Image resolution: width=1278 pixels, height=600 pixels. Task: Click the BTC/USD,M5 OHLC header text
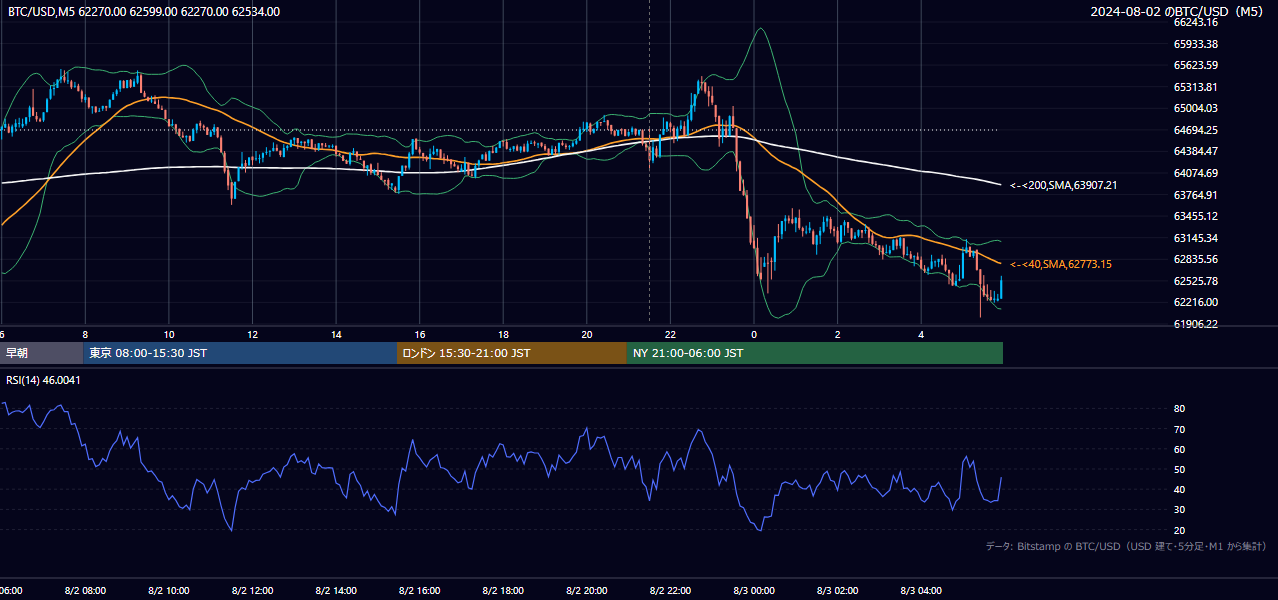(x=144, y=12)
